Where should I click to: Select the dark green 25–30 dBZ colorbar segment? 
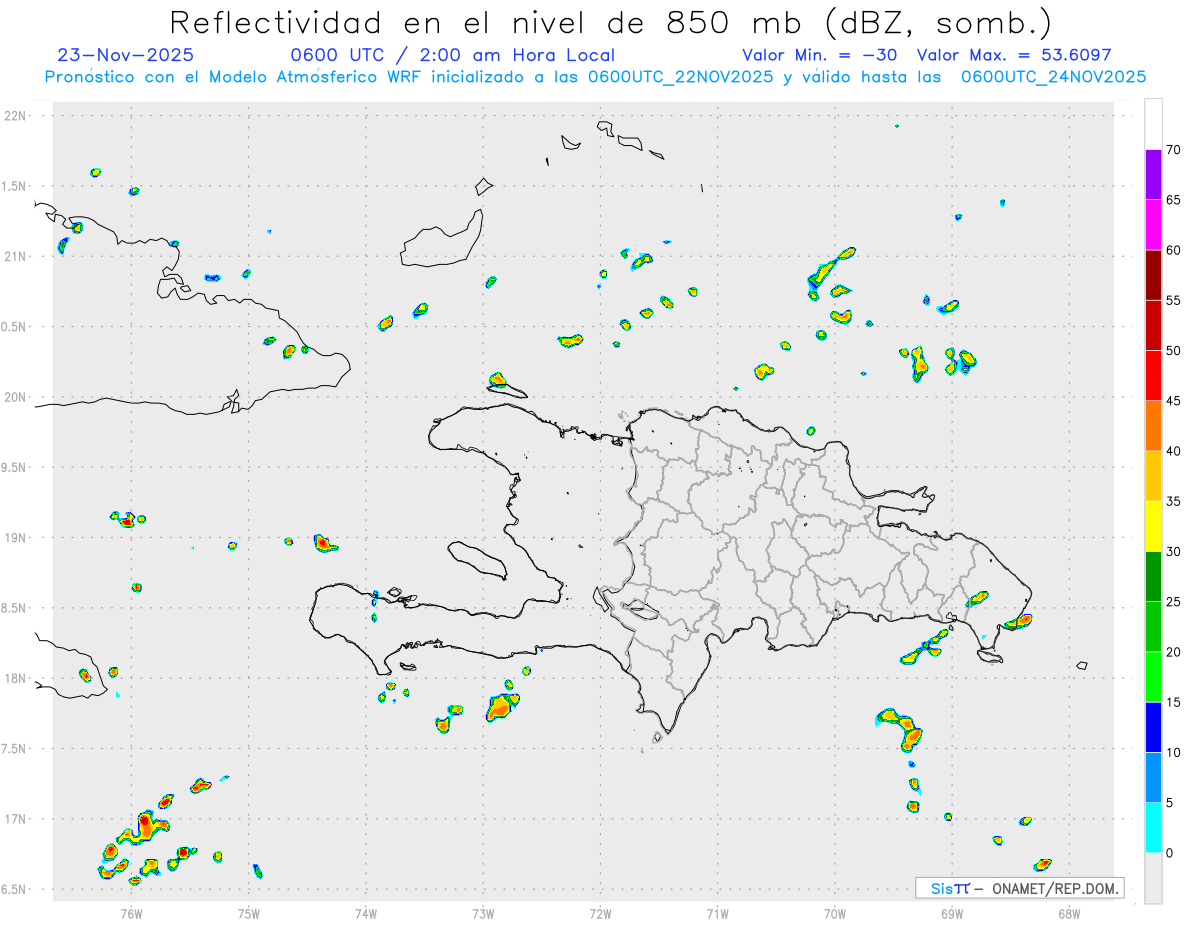pyautogui.click(x=1153, y=577)
